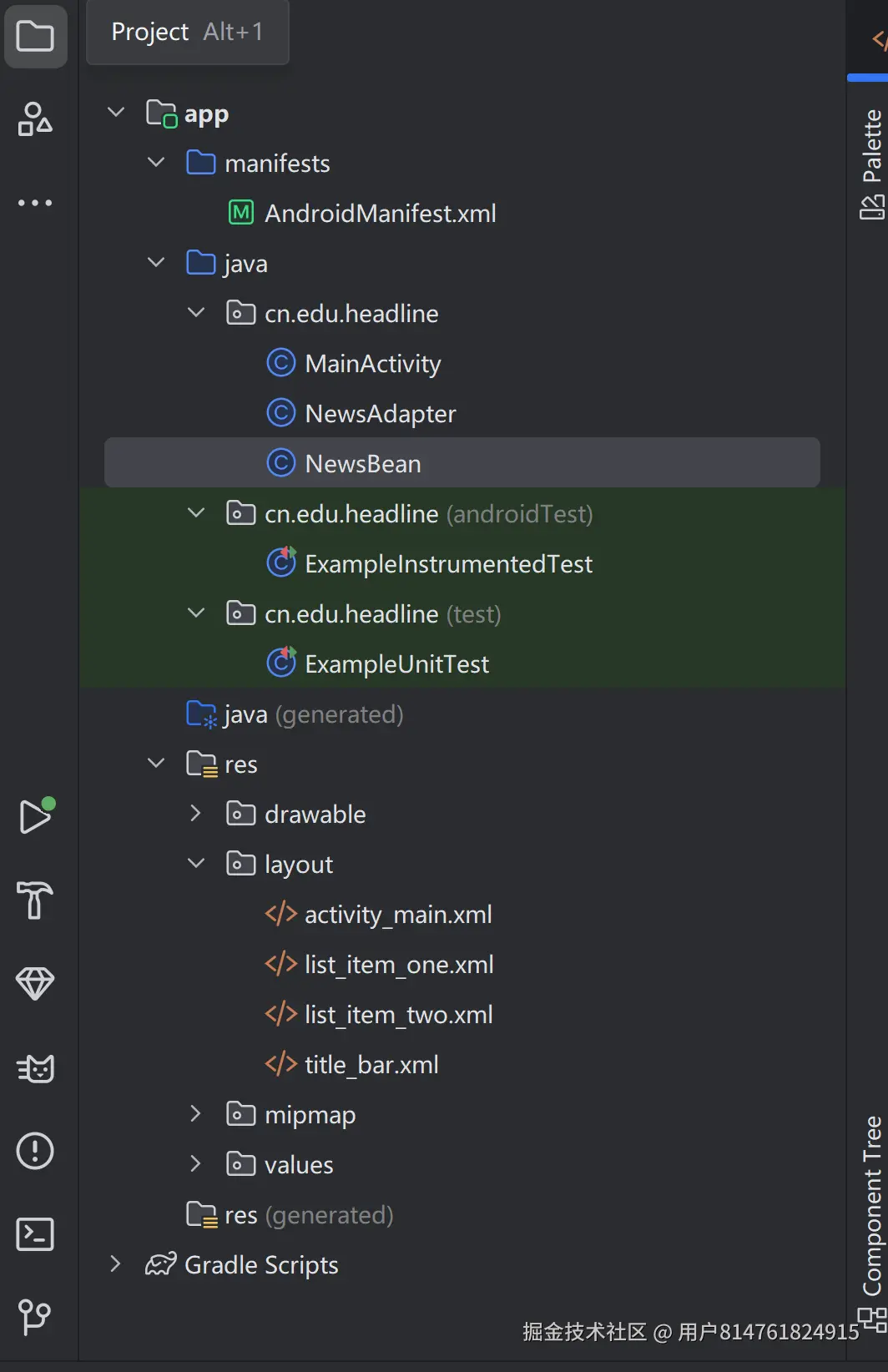Screen dimensions: 888x1372
Task: Open the Git version control tool window
Action: [x=35, y=1318]
